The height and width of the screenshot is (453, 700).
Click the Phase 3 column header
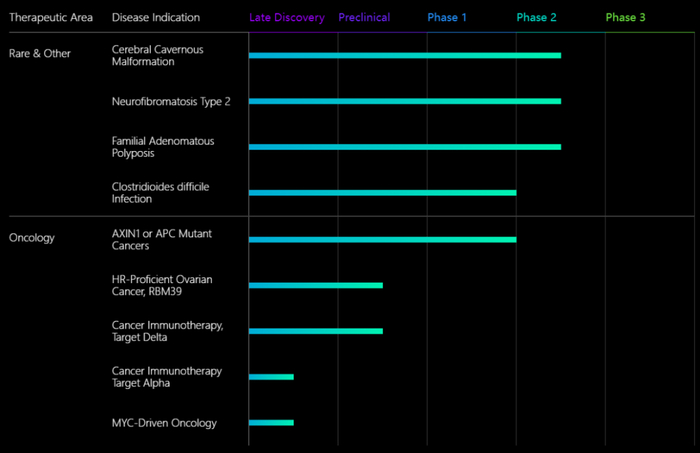[x=625, y=17]
